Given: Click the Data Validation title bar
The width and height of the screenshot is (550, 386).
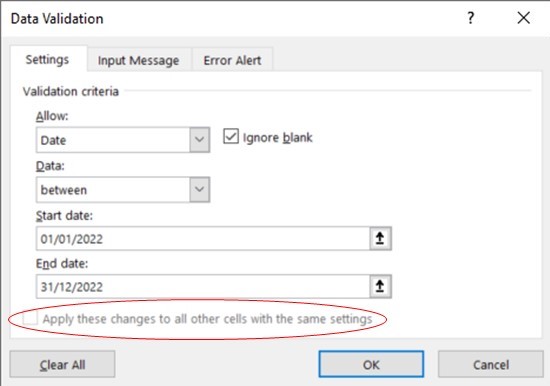Looking at the screenshot, I should coord(232,18).
